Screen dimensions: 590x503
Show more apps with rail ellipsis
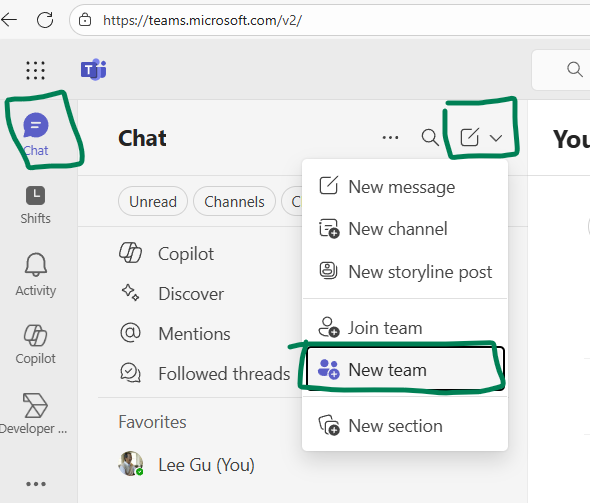36,484
